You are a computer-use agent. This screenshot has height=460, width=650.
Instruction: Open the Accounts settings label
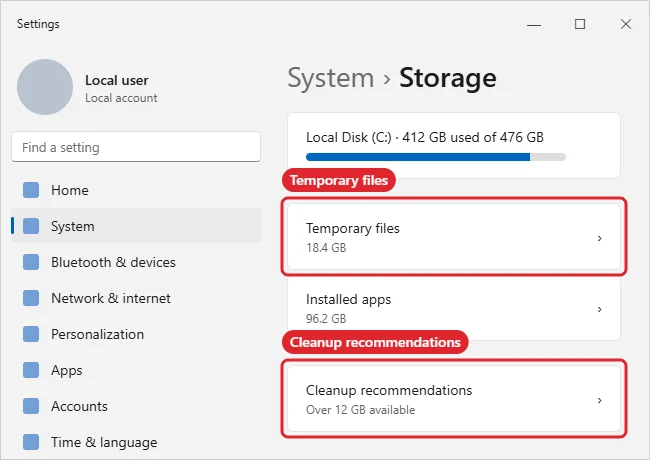click(x=79, y=407)
